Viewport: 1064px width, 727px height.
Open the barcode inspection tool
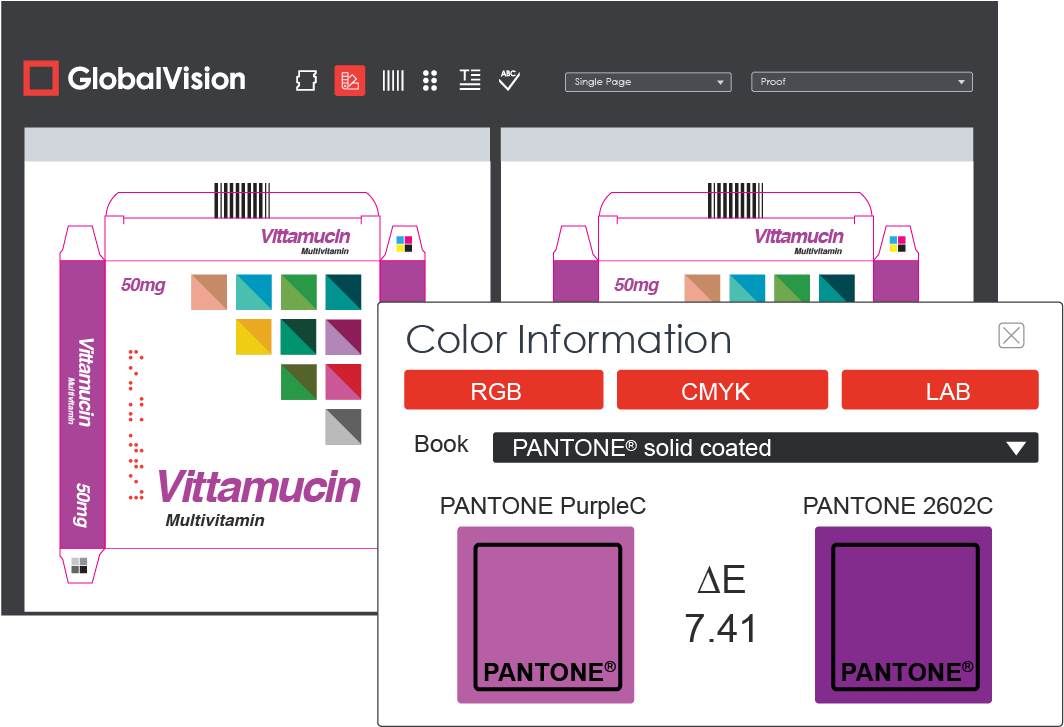[x=393, y=81]
